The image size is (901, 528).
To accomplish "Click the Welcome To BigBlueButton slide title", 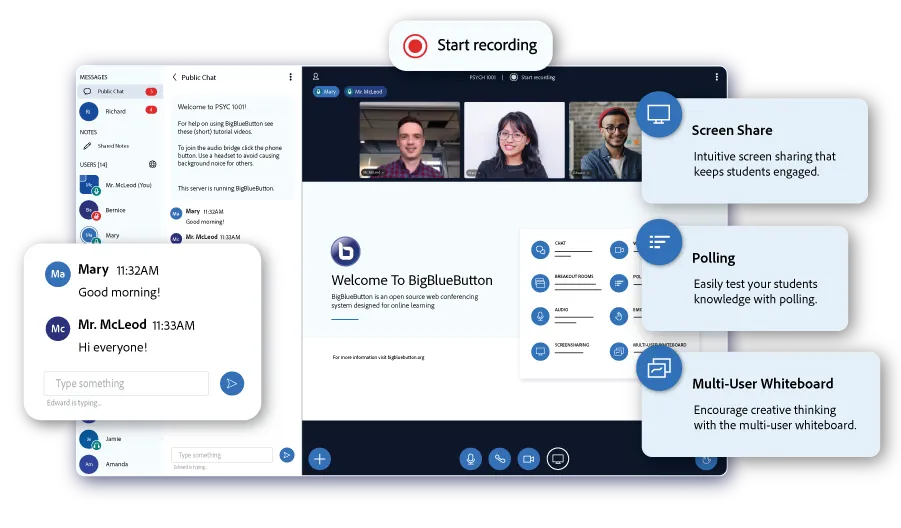I will pyautogui.click(x=411, y=280).
